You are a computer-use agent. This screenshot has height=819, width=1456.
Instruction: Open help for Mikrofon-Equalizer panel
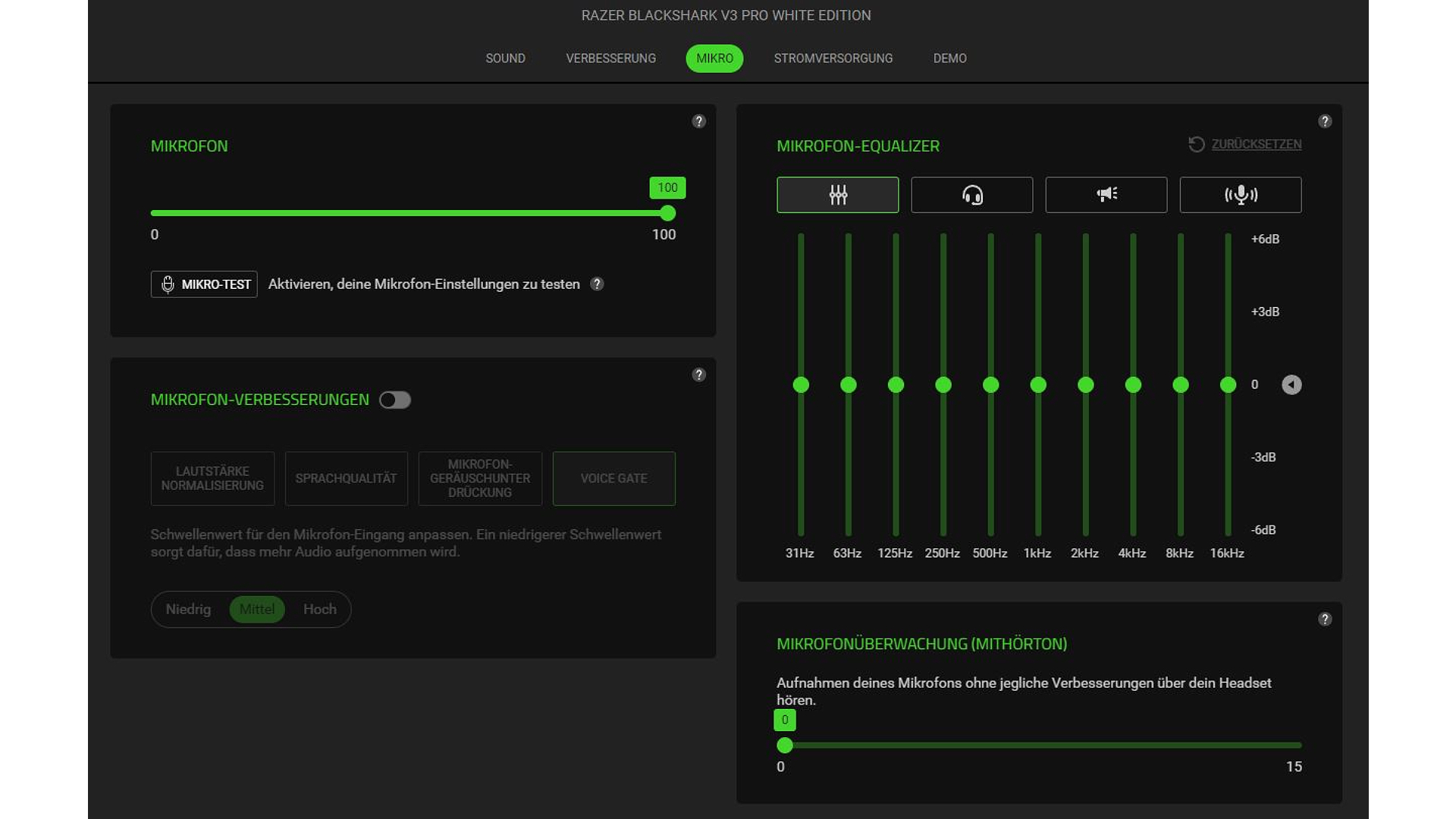1324,121
